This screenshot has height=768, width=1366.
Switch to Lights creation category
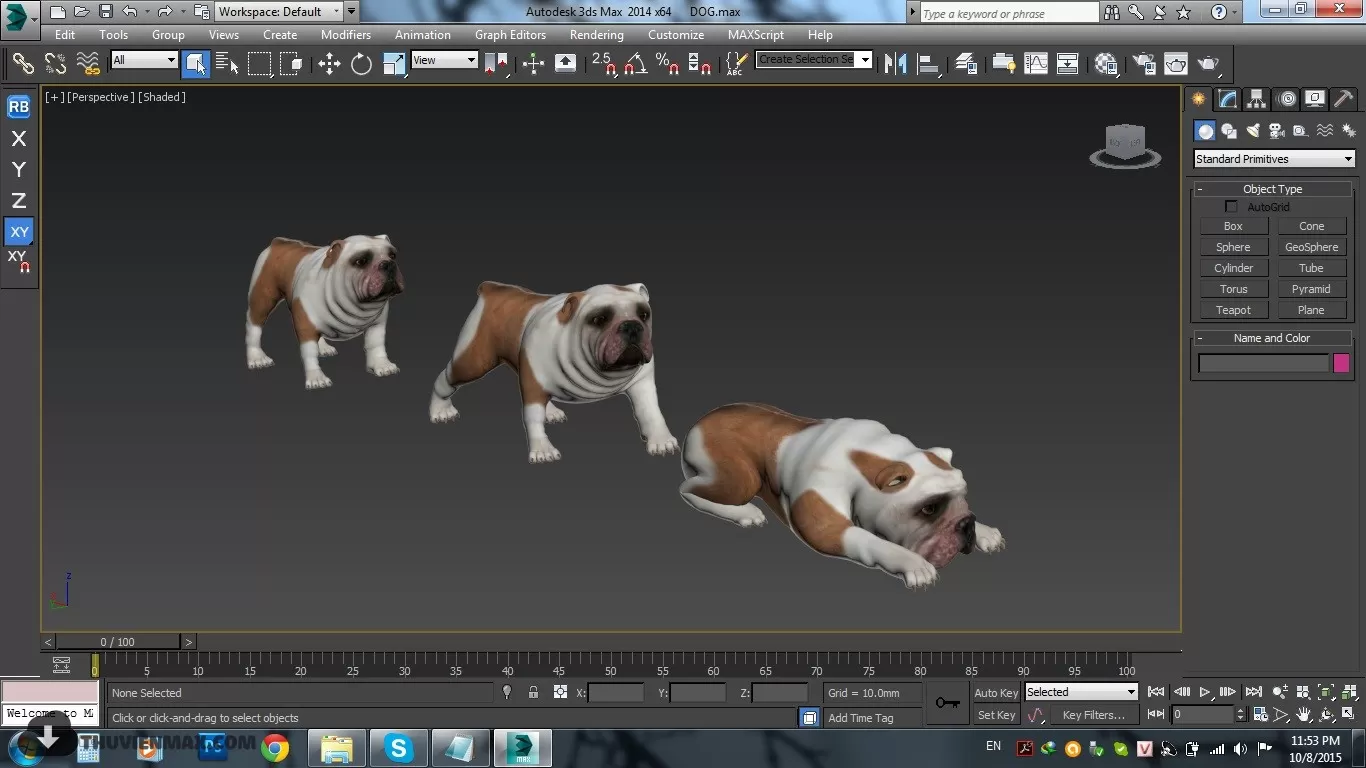point(1253,130)
